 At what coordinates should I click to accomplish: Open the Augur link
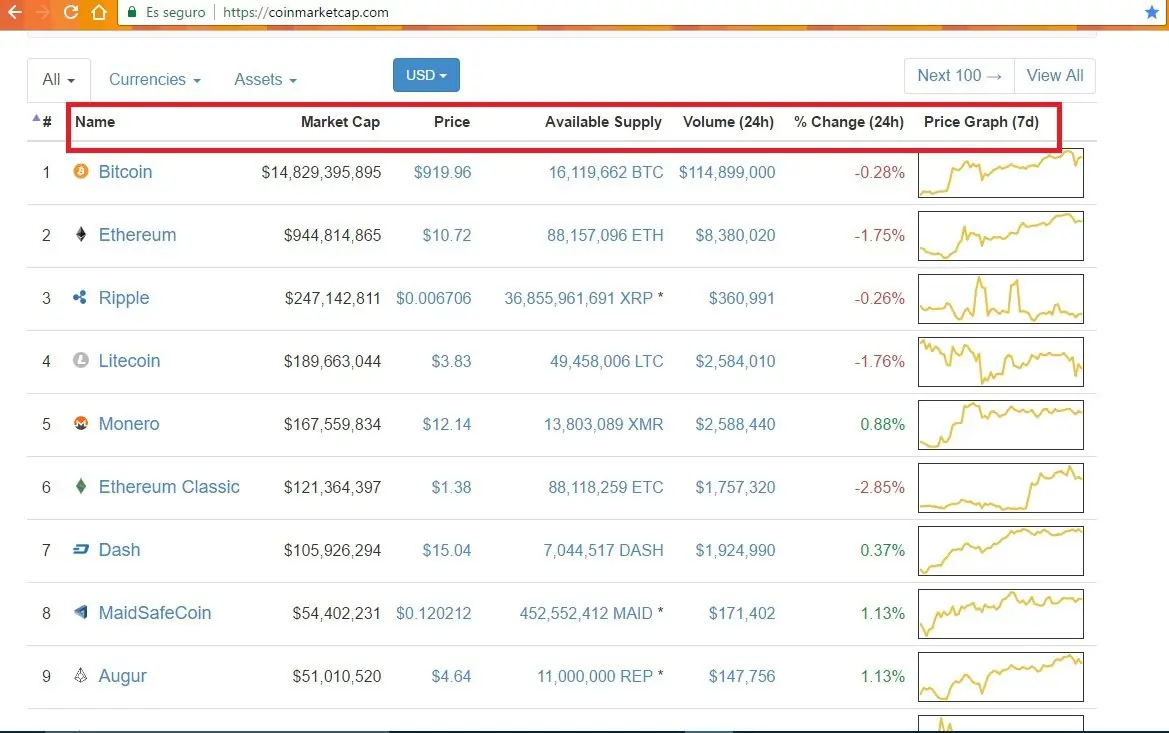tap(122, 676)
